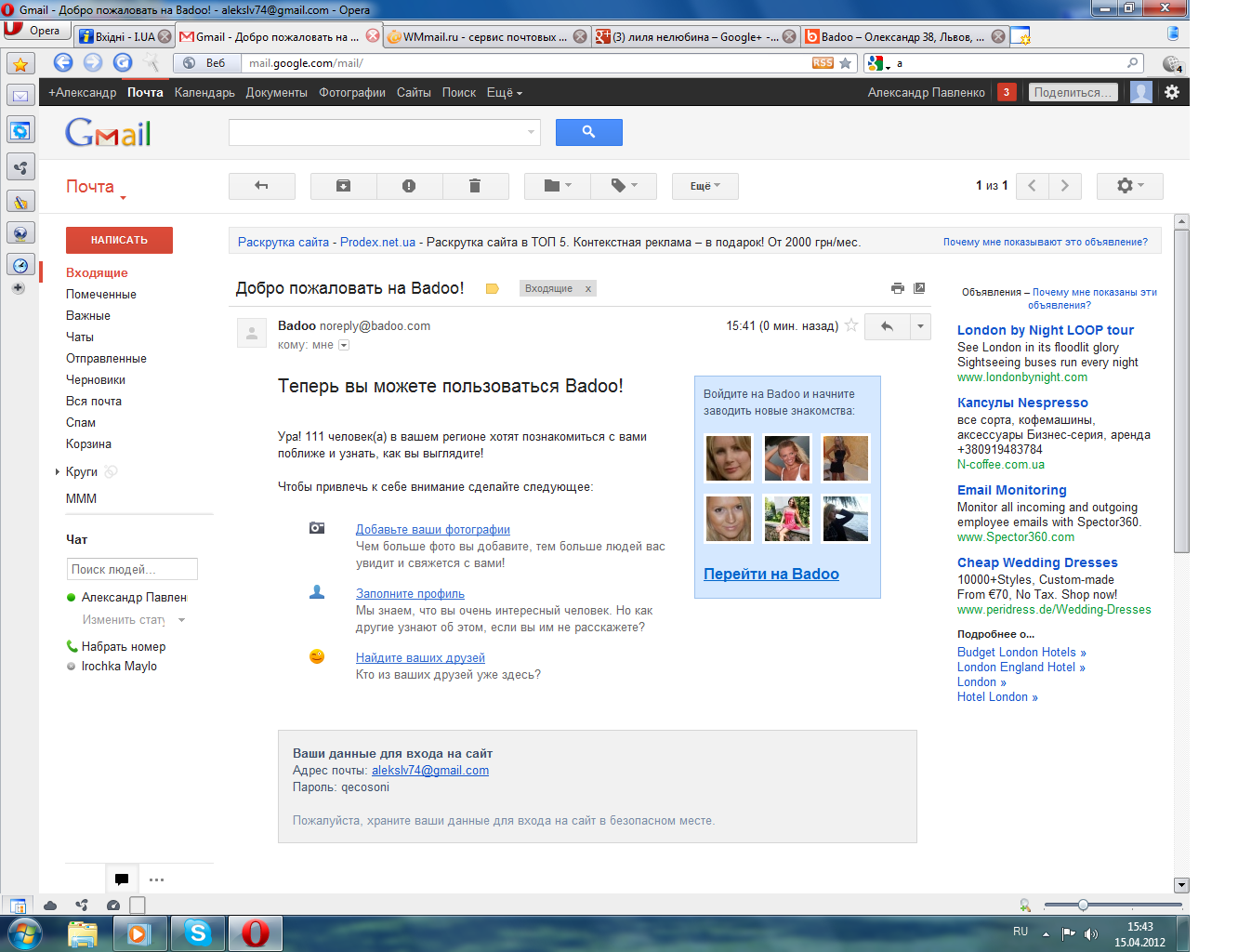Expand the Ещё menu in Google bar
This screenshot has width=1238, height=952.
[505, 92]
